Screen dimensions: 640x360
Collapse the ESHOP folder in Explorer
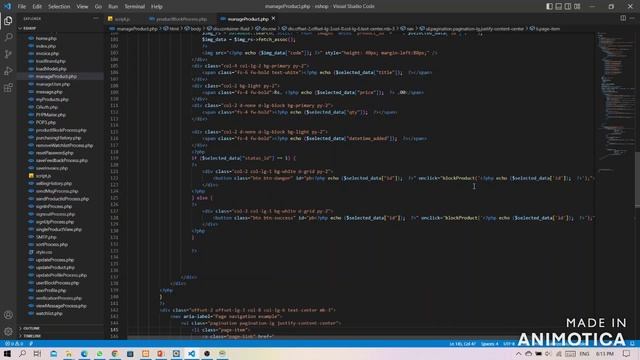(29, 28)
